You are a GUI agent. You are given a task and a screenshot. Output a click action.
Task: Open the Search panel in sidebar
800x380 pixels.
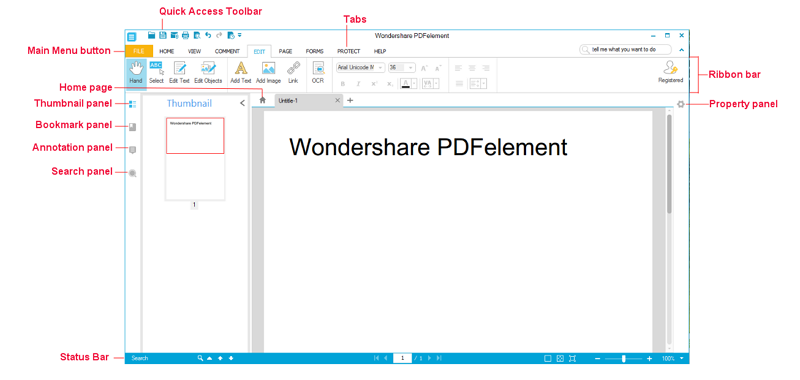[x=133, y=173]
